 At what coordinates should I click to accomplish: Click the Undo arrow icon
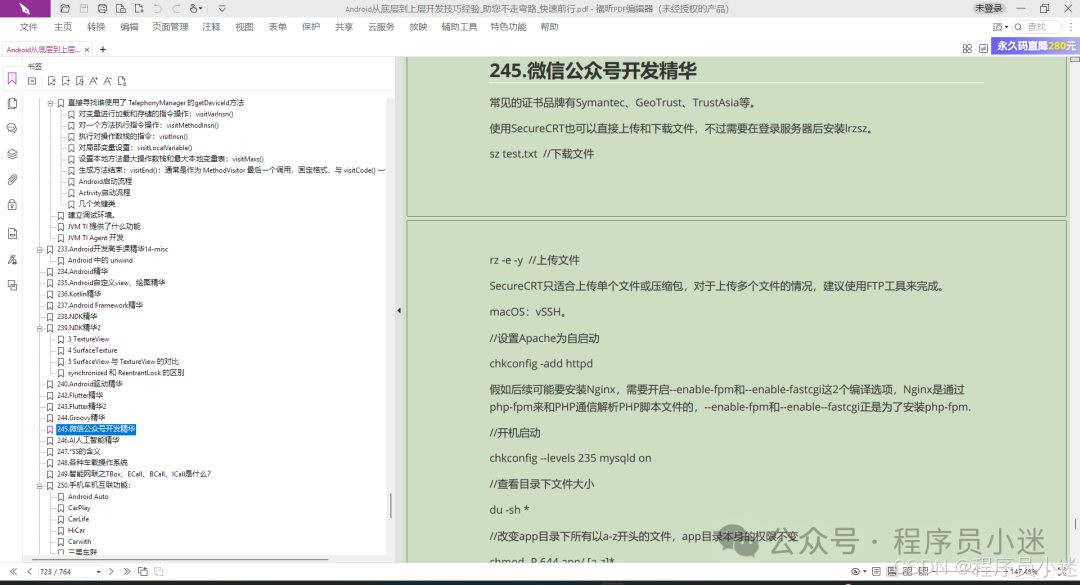[x=158, y=9]
